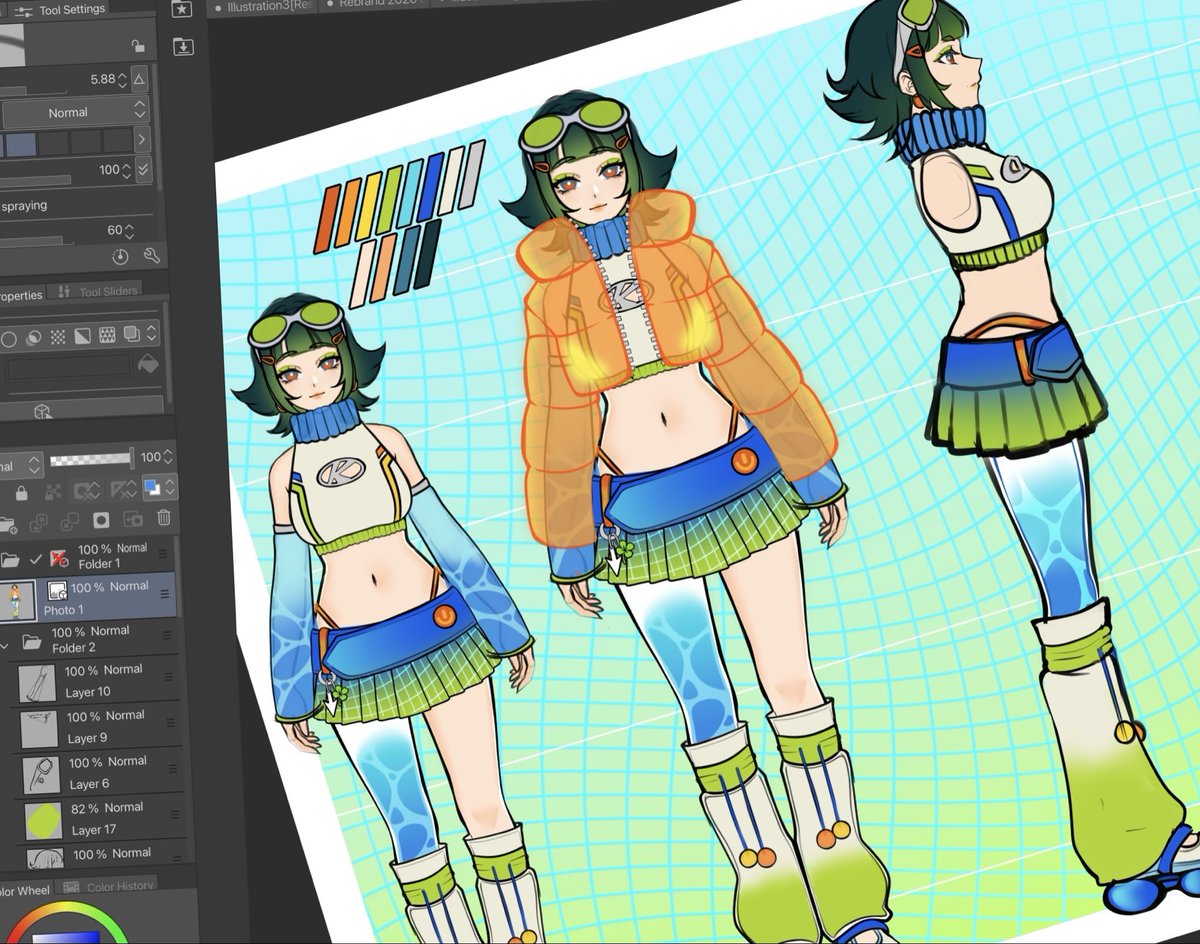Open the layer blending mode dropdown
The image size is (1200, 944).
[x=21, y=466]
